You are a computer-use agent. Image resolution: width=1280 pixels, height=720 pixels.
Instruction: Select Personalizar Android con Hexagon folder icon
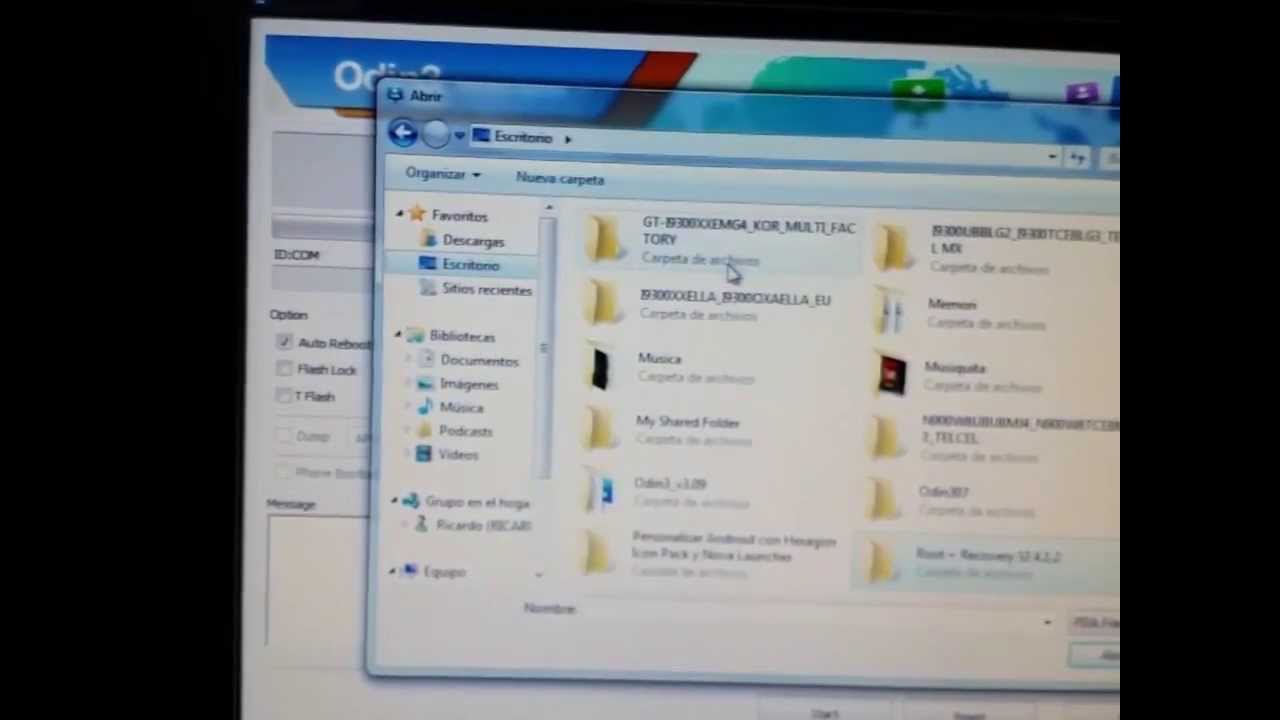[x=598, y=553]
